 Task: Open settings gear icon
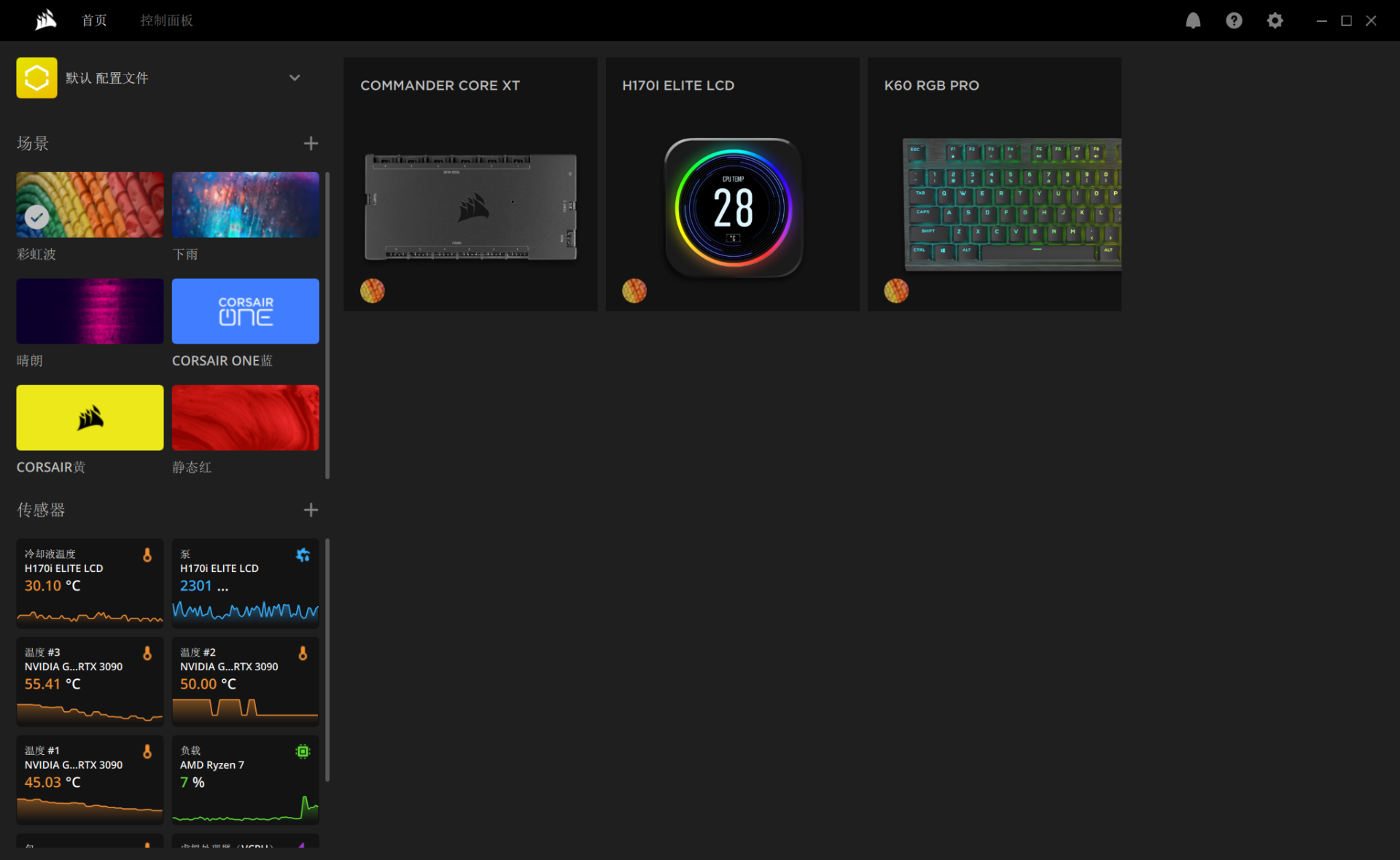click(x=1275, y=20)
